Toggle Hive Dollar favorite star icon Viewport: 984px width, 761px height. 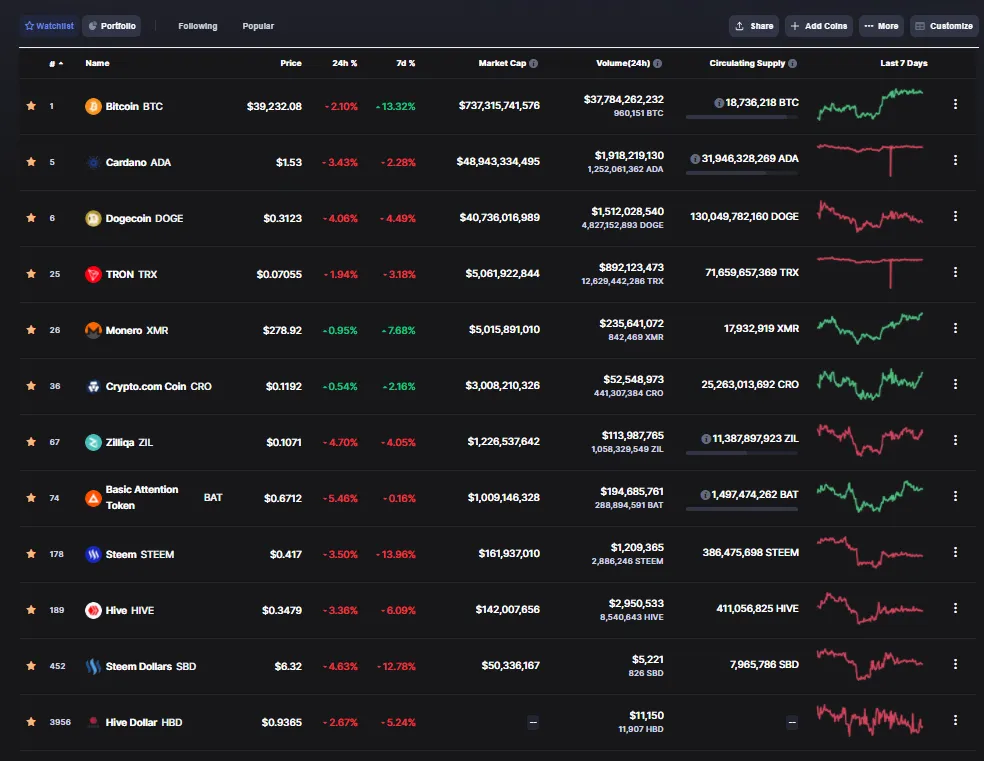pyautogui.click(x=31, y=721)
